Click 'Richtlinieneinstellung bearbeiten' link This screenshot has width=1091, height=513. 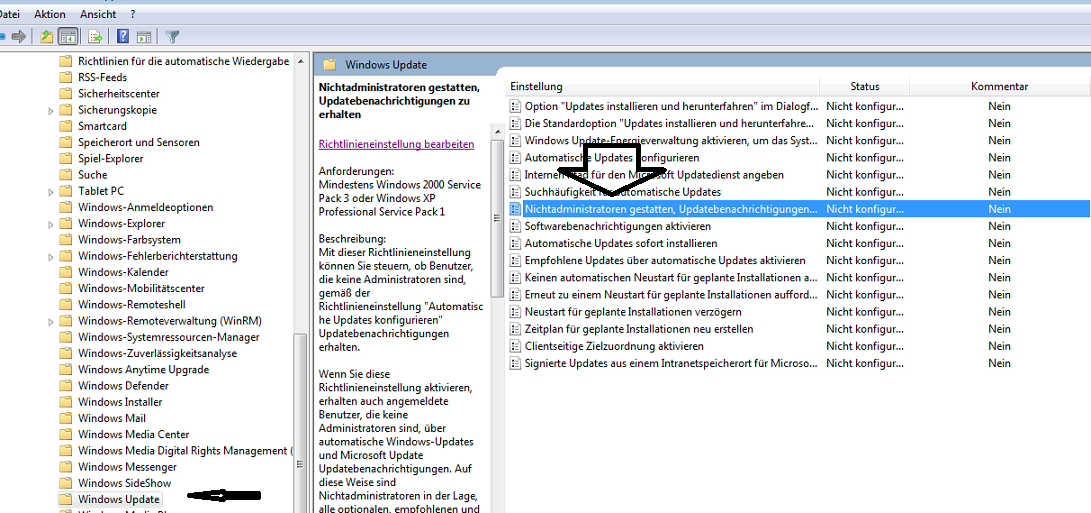coord(397,144)
